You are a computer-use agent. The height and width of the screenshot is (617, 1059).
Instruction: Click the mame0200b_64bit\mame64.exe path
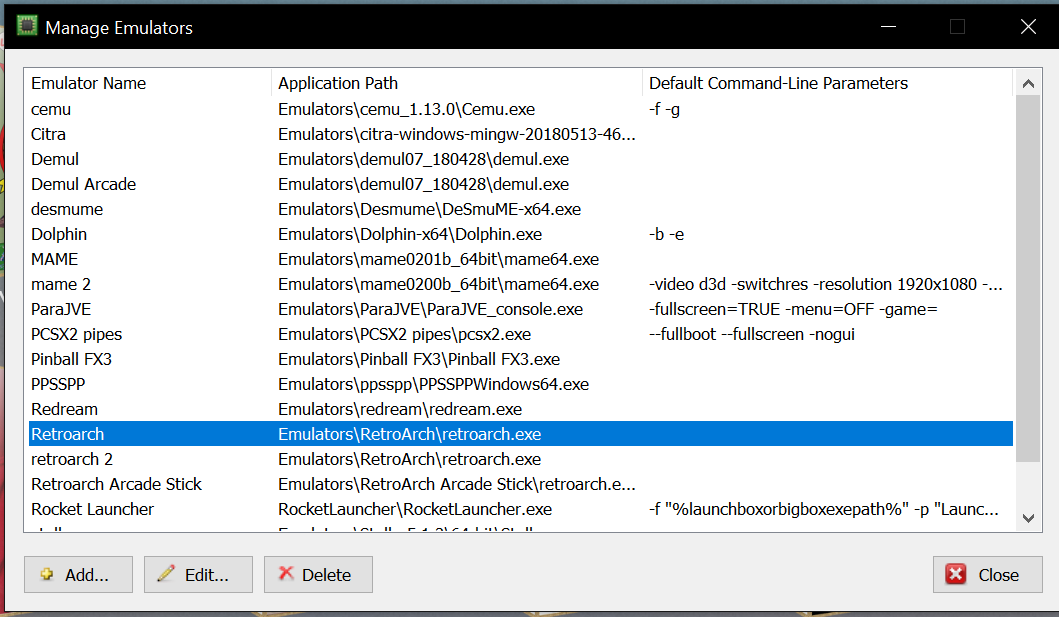[438, 284]
